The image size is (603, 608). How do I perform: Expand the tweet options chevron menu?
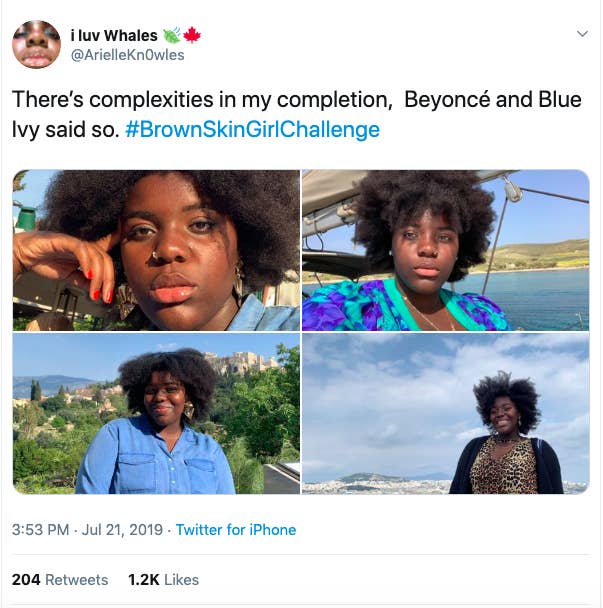click(583, 35)
